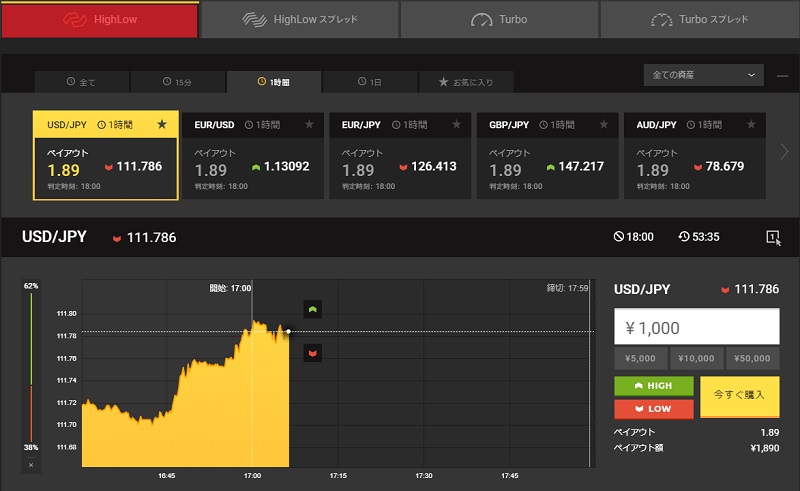
Task: Select the GBP/JPY asset card
Action: click(547, 155)
